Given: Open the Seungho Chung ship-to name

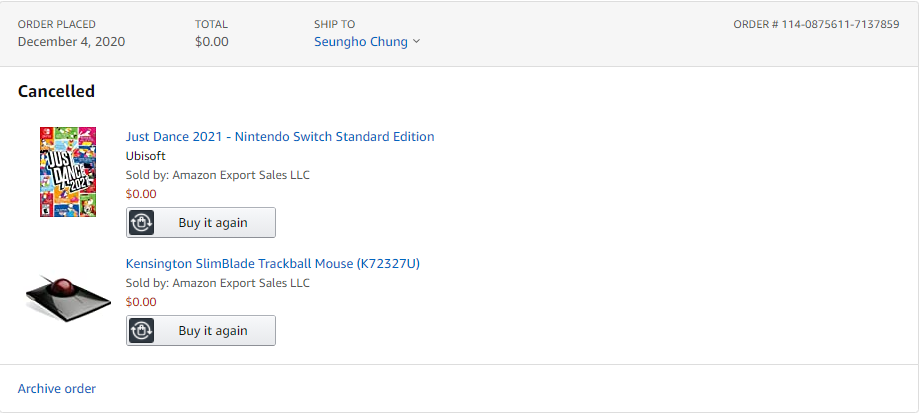Looking at the screenshot, I should pyautogui.click(x=361, y=42).
